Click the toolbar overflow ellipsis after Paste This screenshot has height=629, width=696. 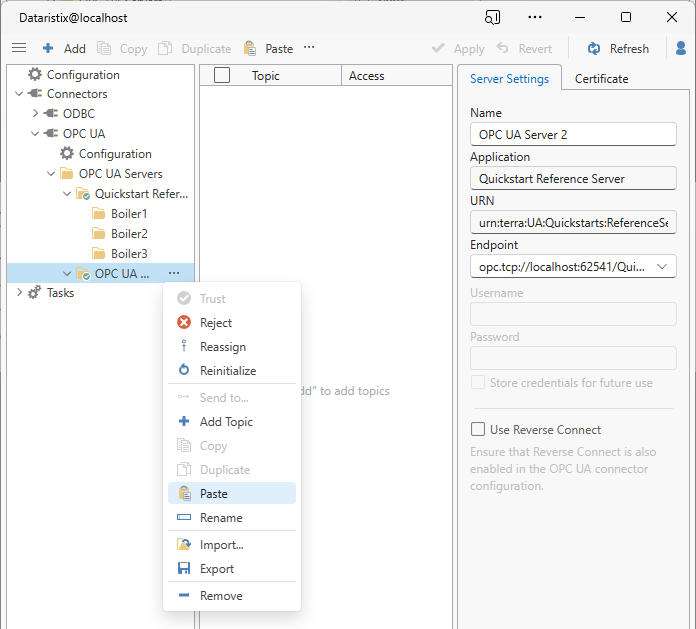(x=309, y=48)
